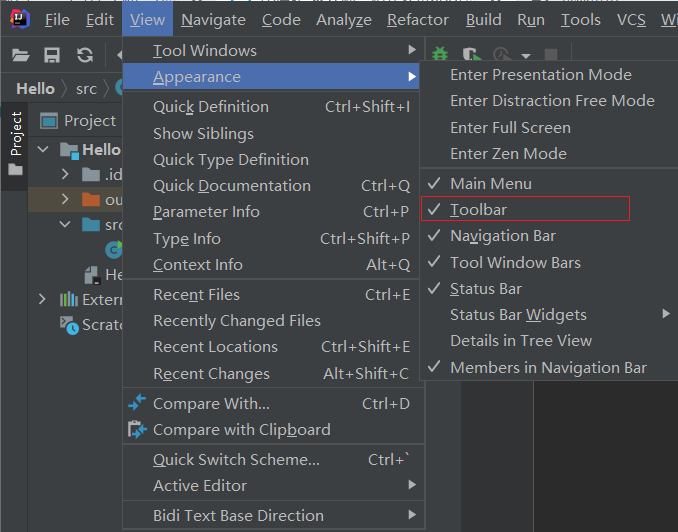Click the Run with Coverage icon
Viewport: 678px width, 532px height.
[470, 55]
